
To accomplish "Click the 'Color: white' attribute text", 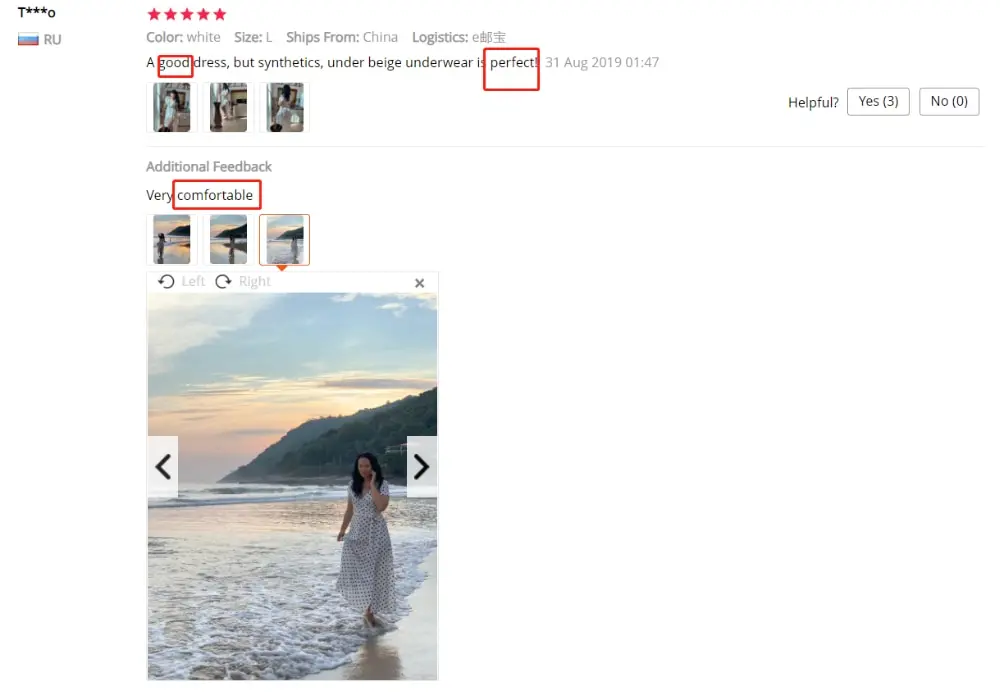I will [x=184, y=37].
